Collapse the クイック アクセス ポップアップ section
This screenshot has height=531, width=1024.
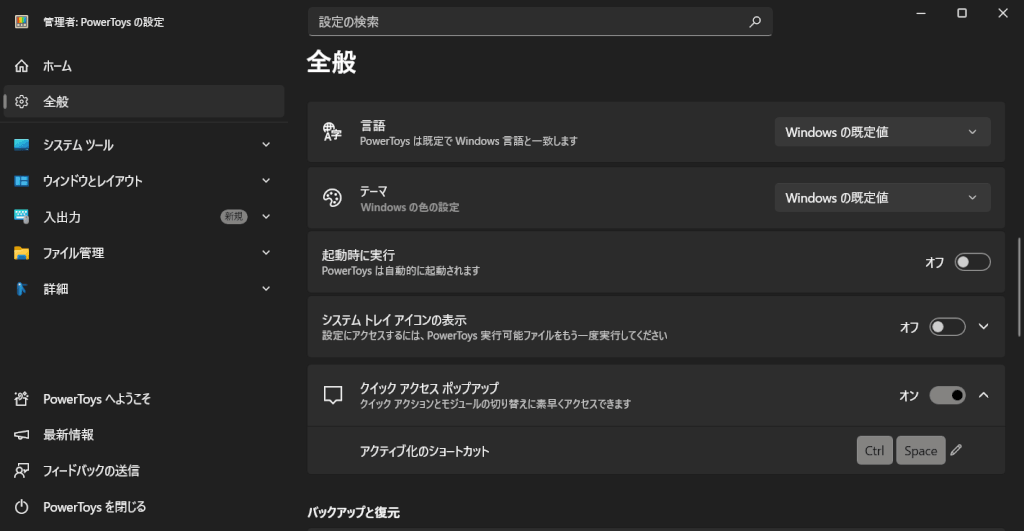point(983,395)
